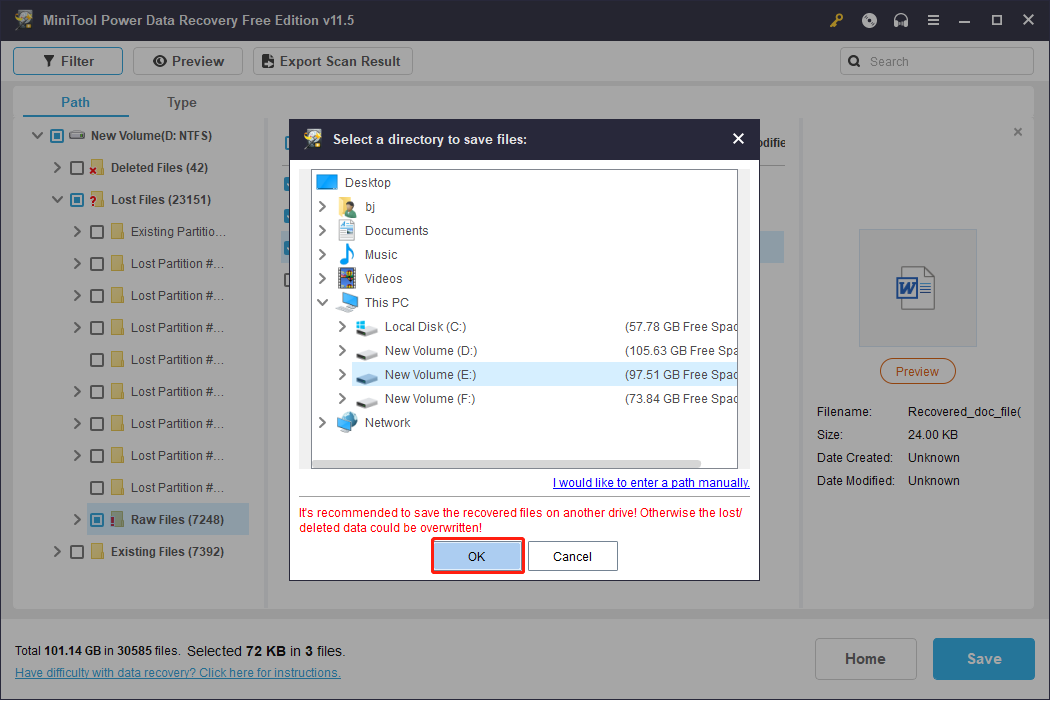
Task: Switch to the Type tab
Action: click(181, 102)
